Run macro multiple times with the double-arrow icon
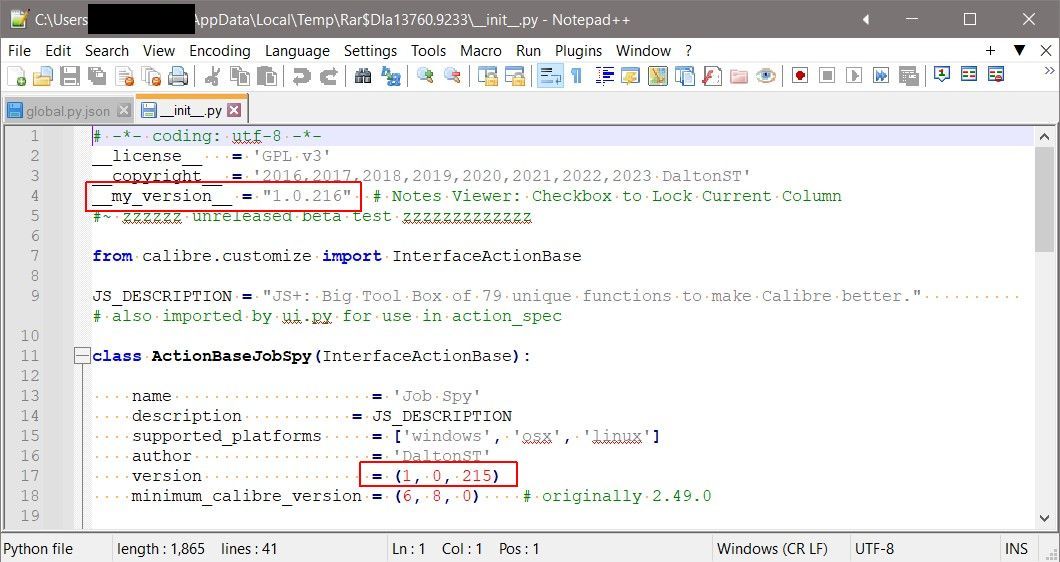1060x562 pixels. tap(881, 76)
